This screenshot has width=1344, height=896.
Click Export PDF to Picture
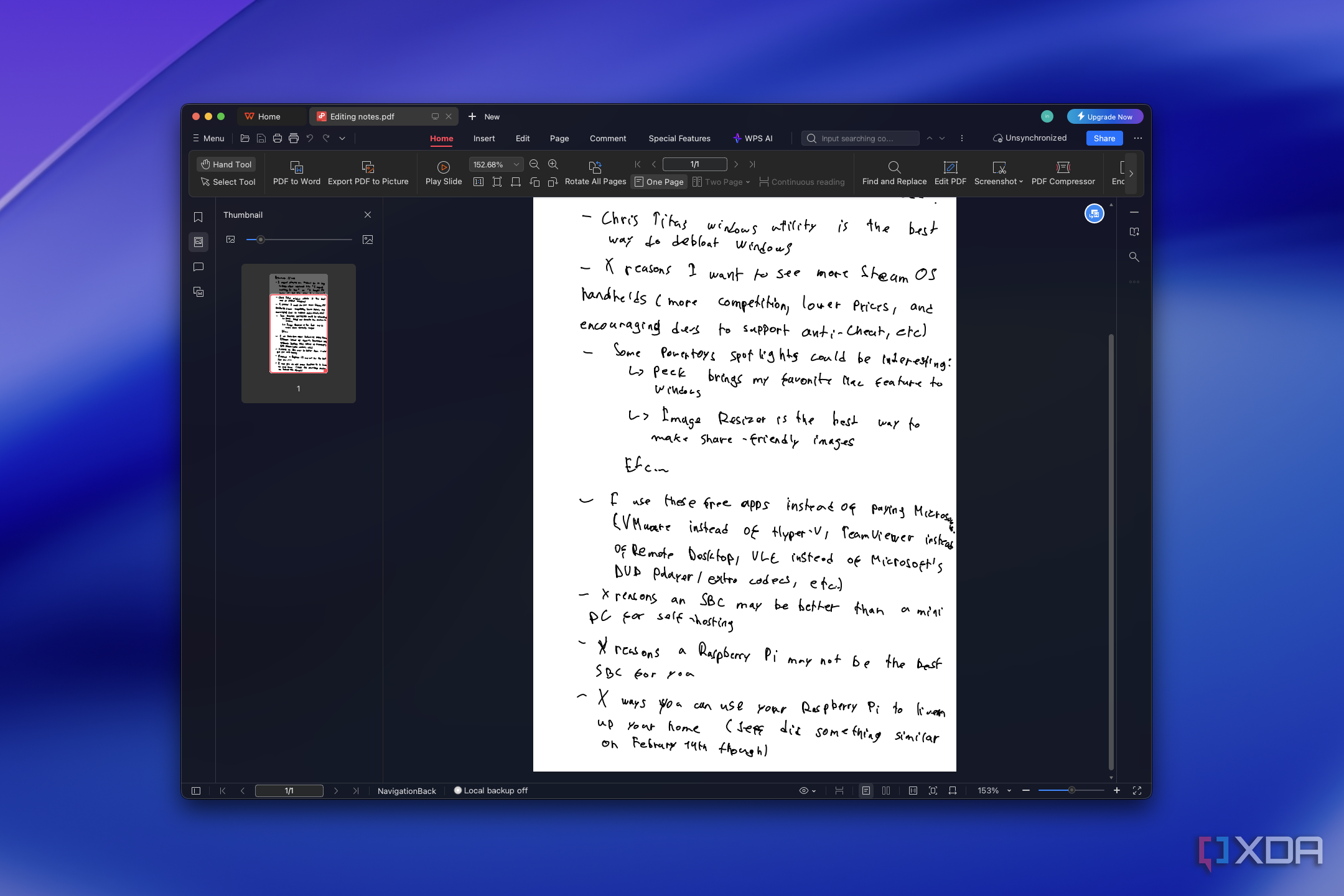point(368,173)
